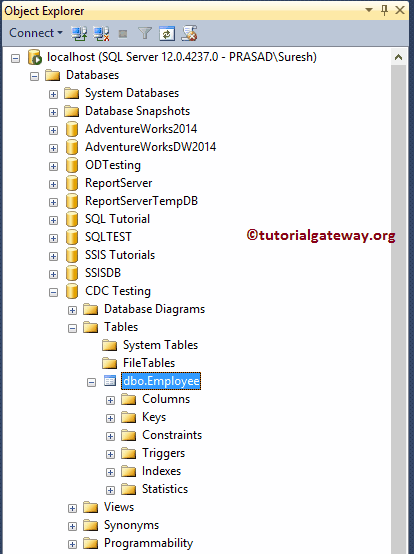The width and height of the screenshot is (414, 554).
Task: Expand the ODTesting database node
Action: pyautogui.click(x=53, y=166)
